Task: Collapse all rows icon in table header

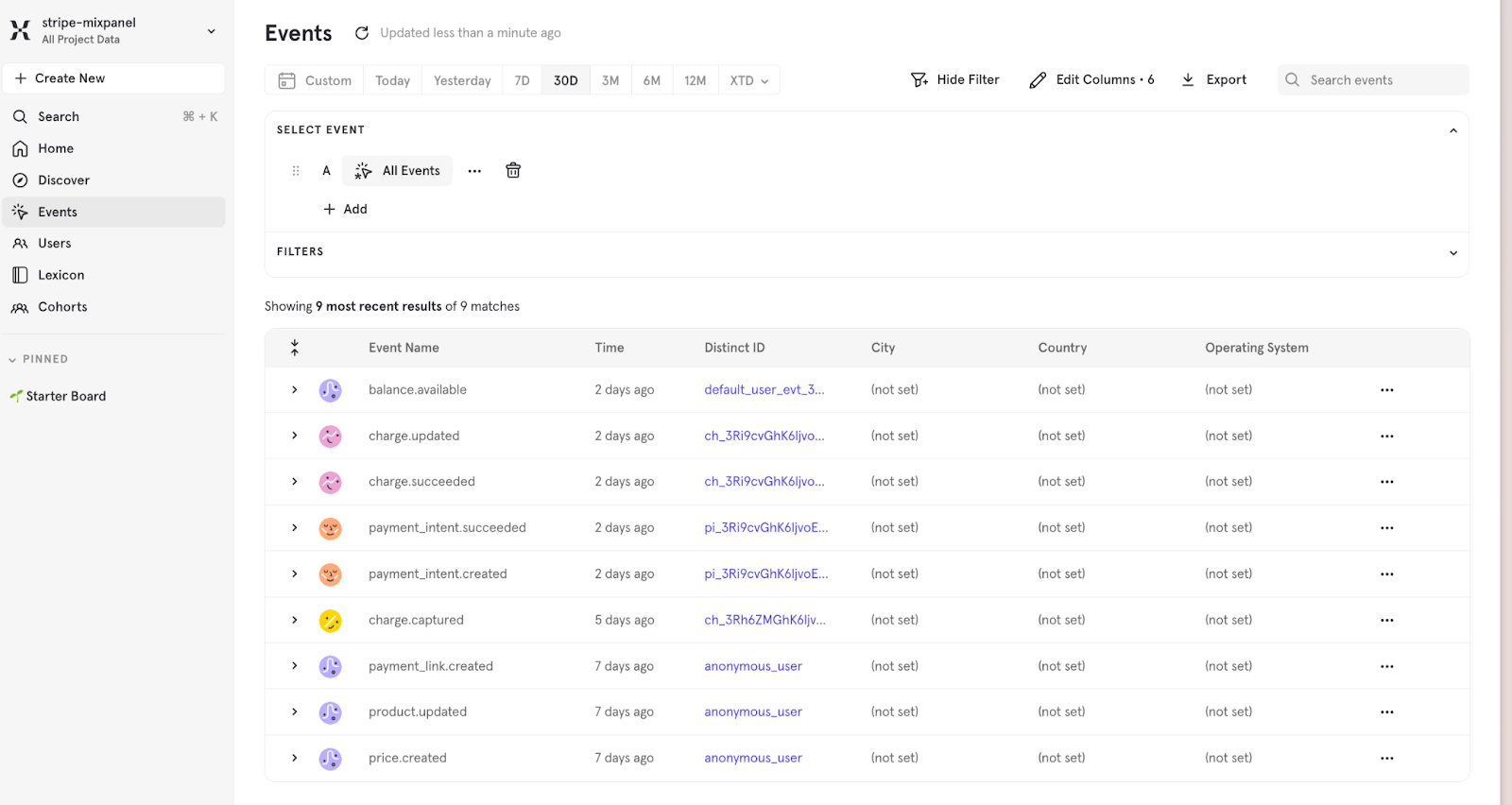Action: tap(295, 348)
